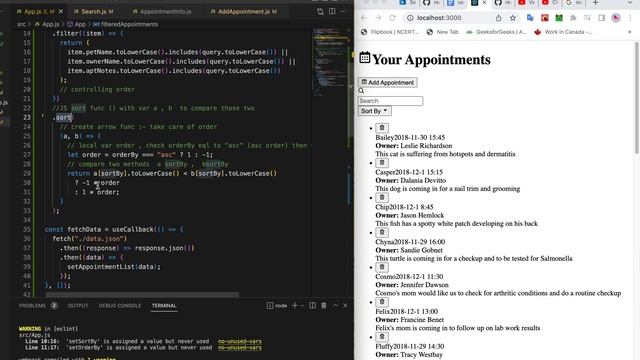Click the share icon in address bar
Screen dimensions: 640x360
click(498, 18)
